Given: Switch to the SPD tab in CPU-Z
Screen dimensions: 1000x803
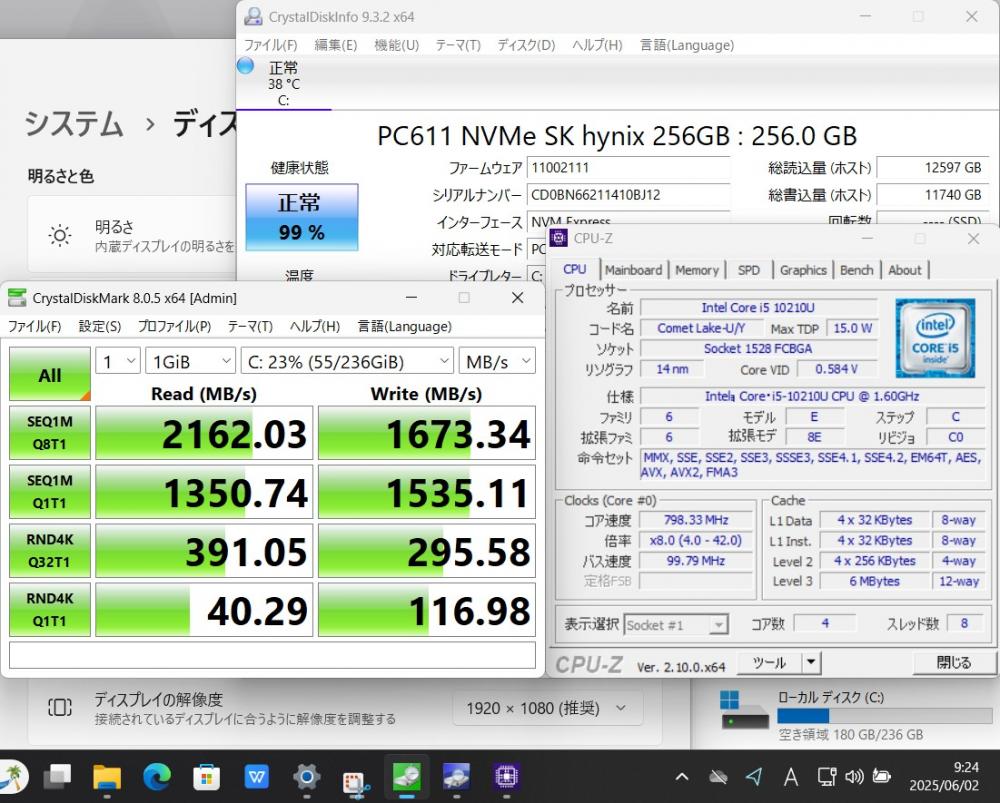Looking at the screenshot, I should click(x=749, y=270).
